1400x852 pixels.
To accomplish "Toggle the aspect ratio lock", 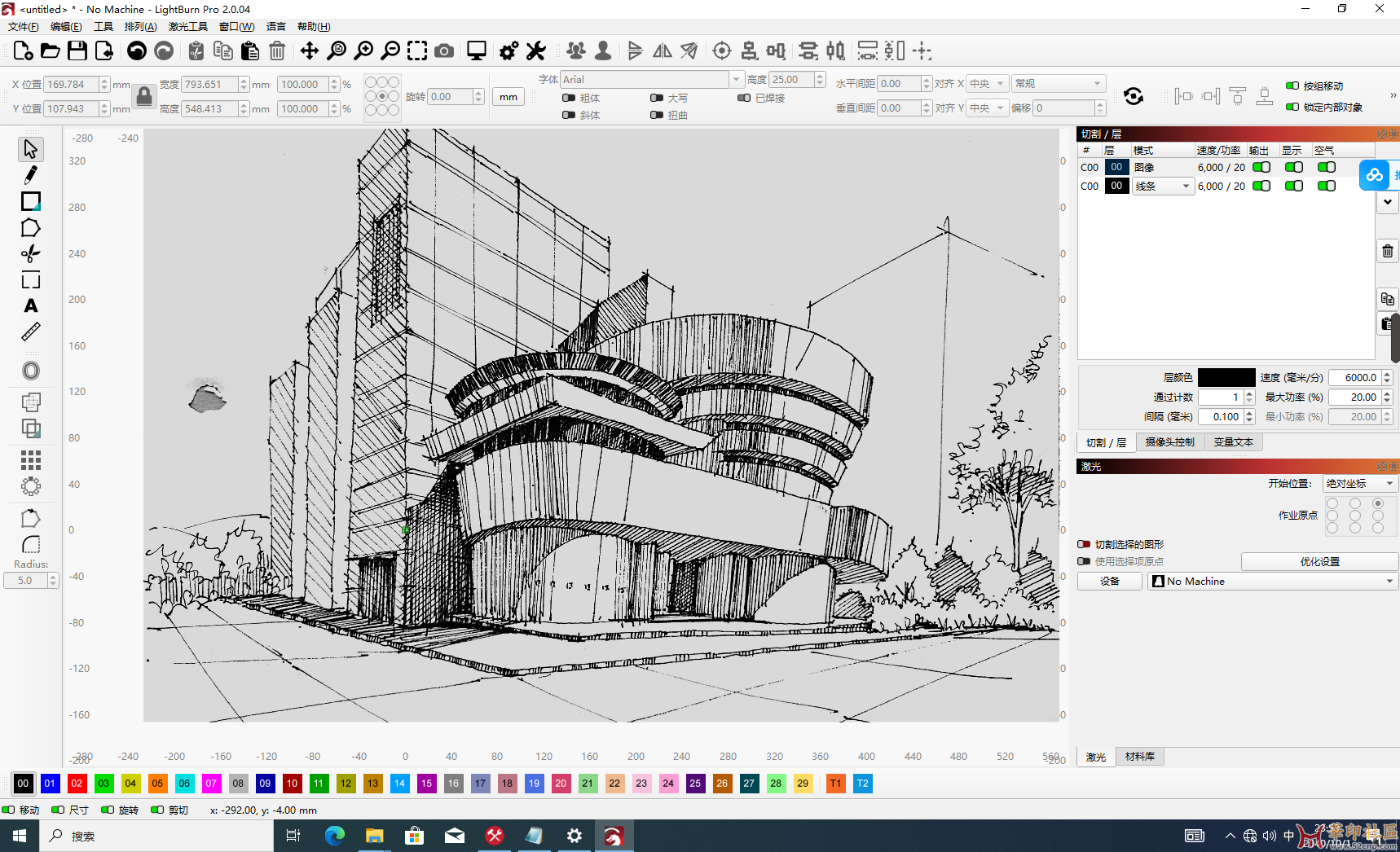I will click(x=144, y=96).
